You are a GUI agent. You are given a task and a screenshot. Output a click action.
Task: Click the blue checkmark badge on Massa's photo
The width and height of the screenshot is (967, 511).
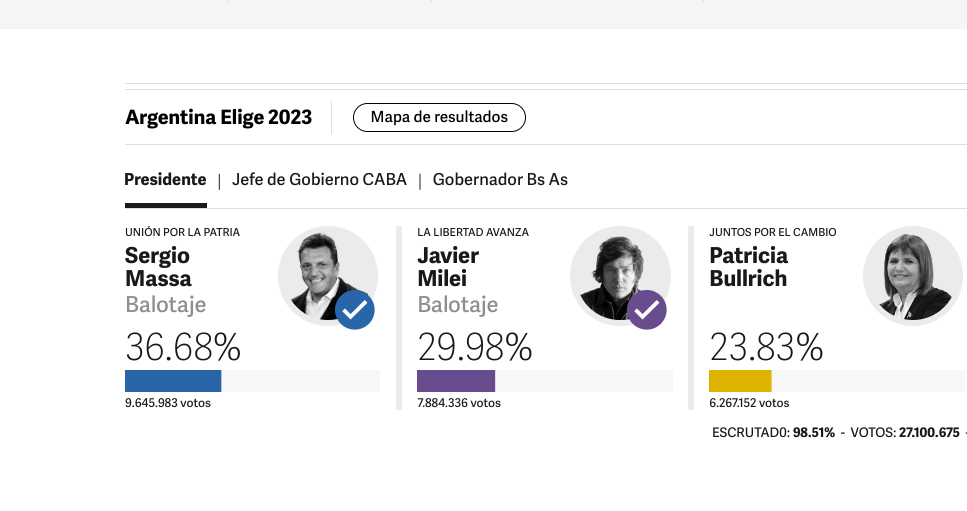point(355,310)
